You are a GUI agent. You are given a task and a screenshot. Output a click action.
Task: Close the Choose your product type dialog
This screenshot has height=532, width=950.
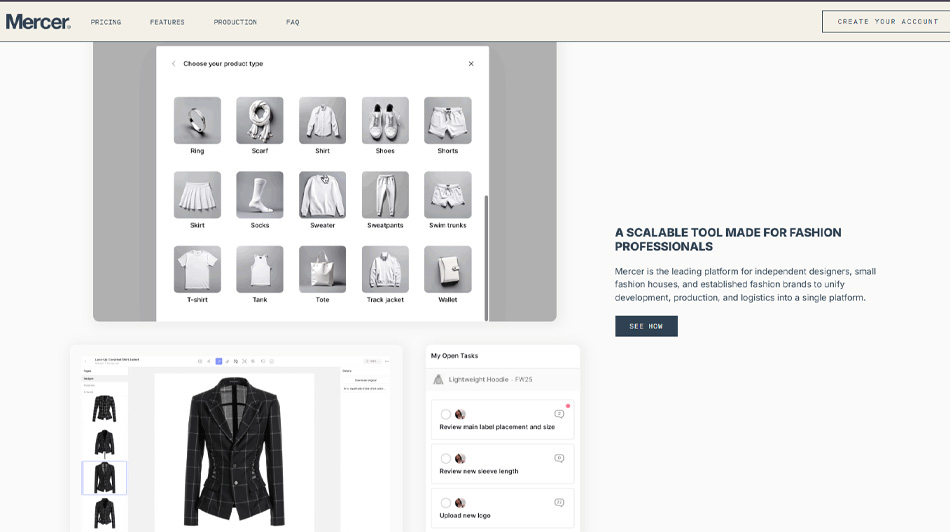pyautogui.click(x=471, y=64)
